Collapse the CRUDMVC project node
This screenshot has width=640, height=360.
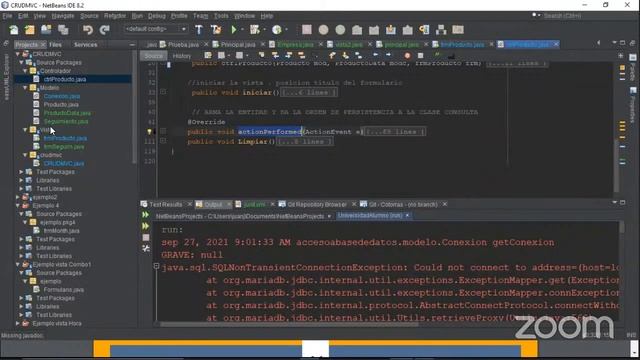pyautogui.click(x=18, y=54)
